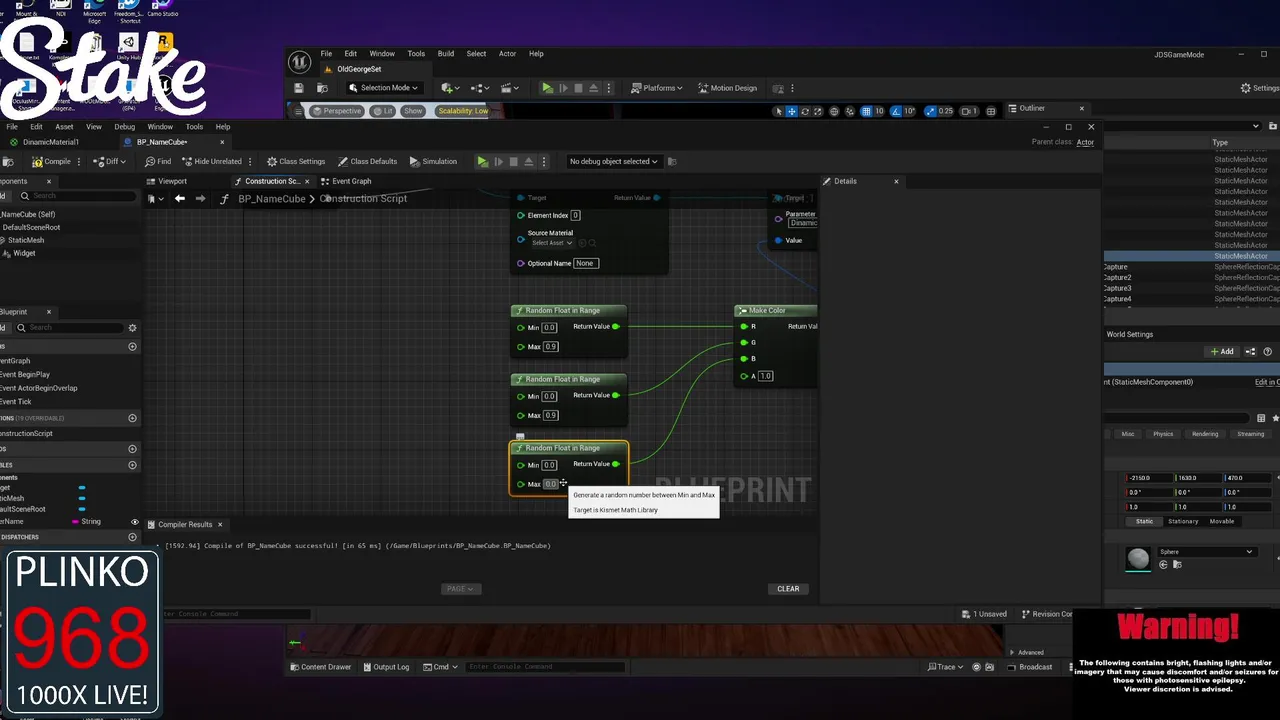Viewport: 1280px width, 720px height.
Task: Open the Settings in main editor toolbar
Action: 1258,88
